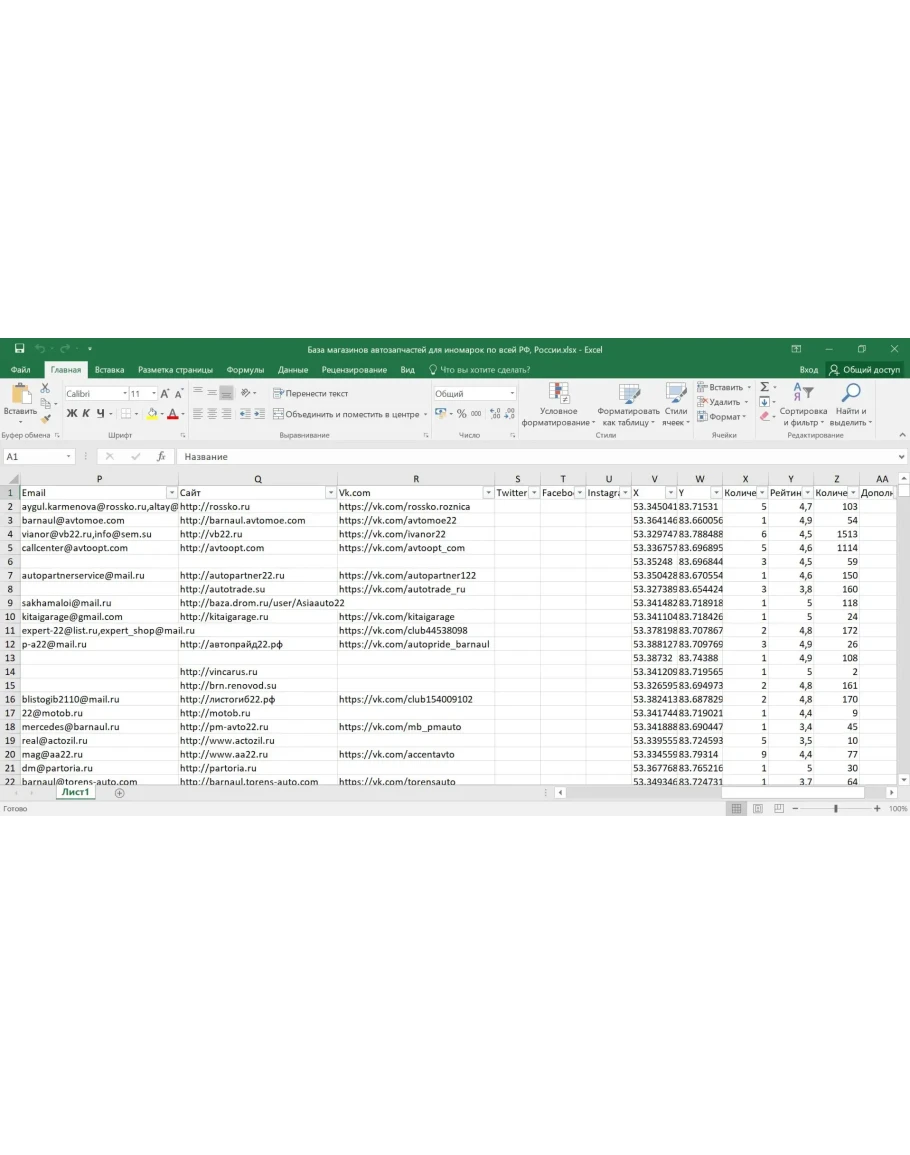
Task: Click the Cut scissors icon
Action: tap(46, 388)
